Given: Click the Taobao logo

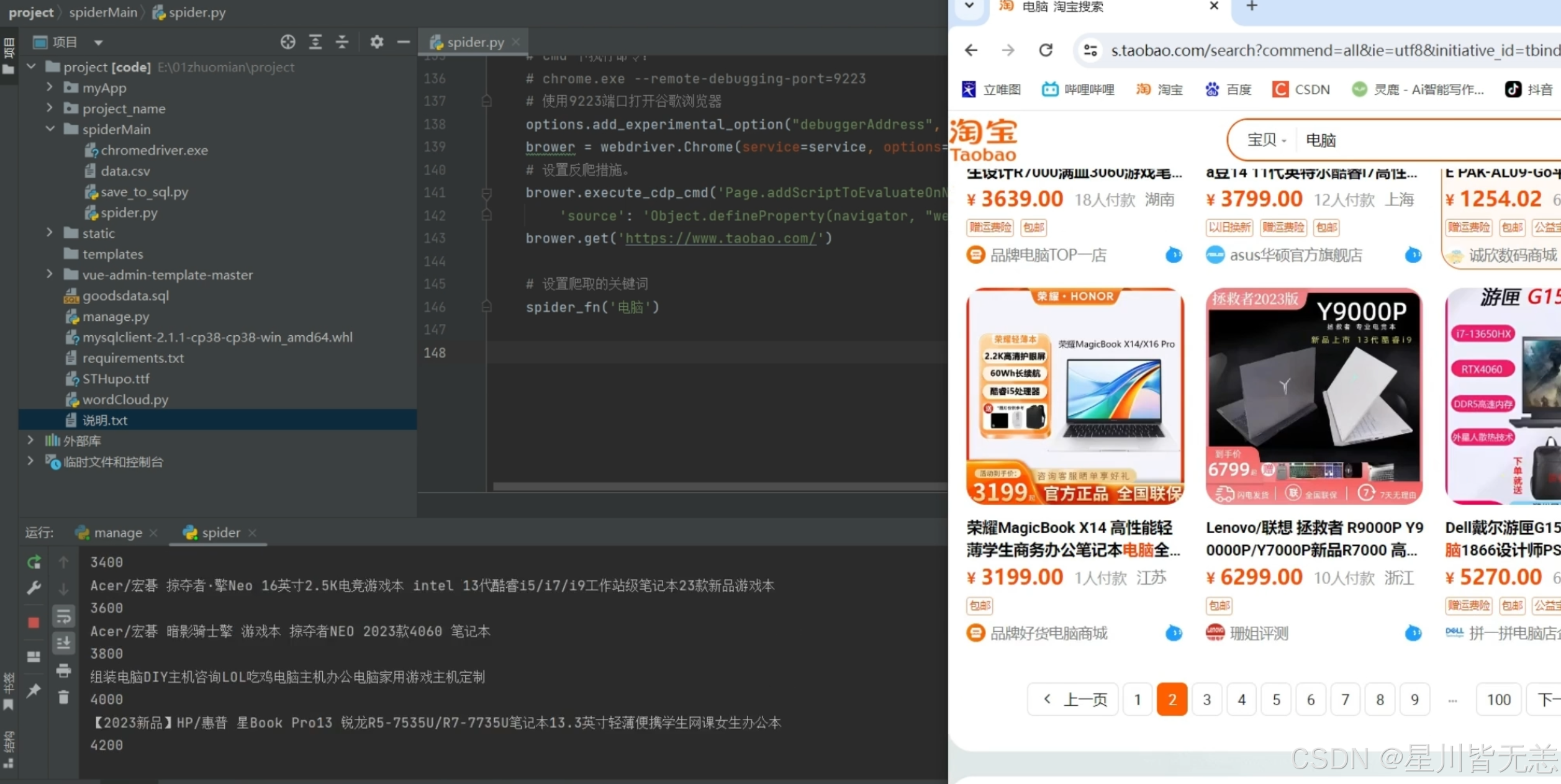Looking at the screenshot, I should click(x=984, y=140).
